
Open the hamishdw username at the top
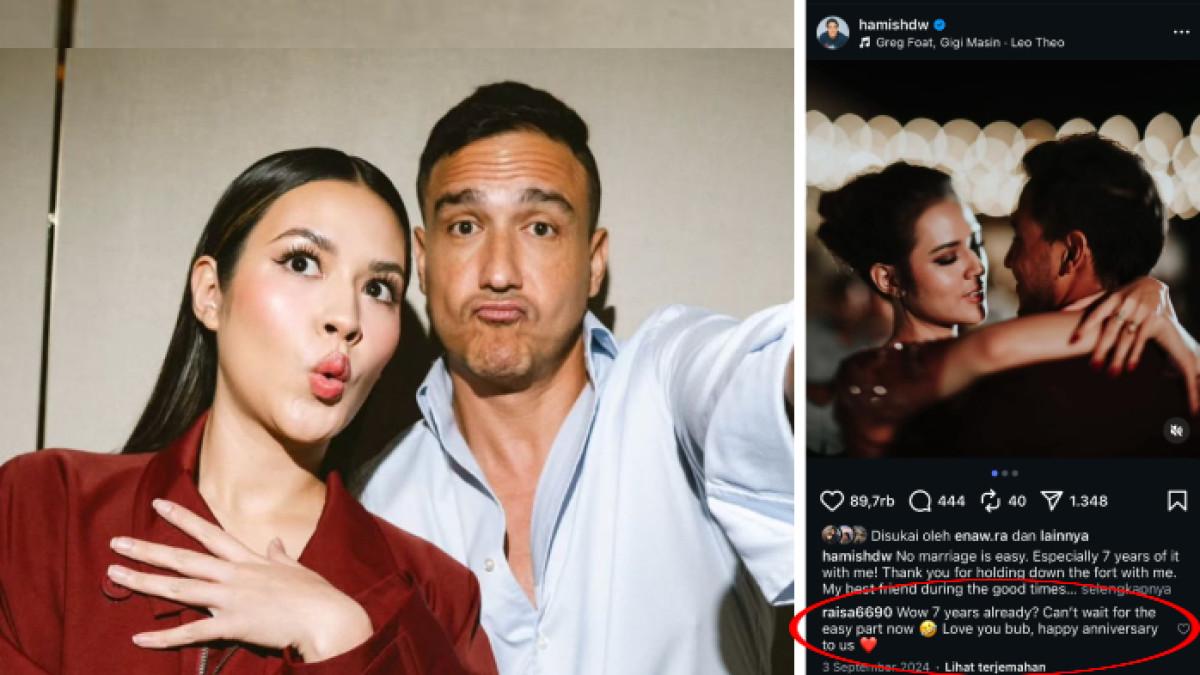(x=892, y=25)
